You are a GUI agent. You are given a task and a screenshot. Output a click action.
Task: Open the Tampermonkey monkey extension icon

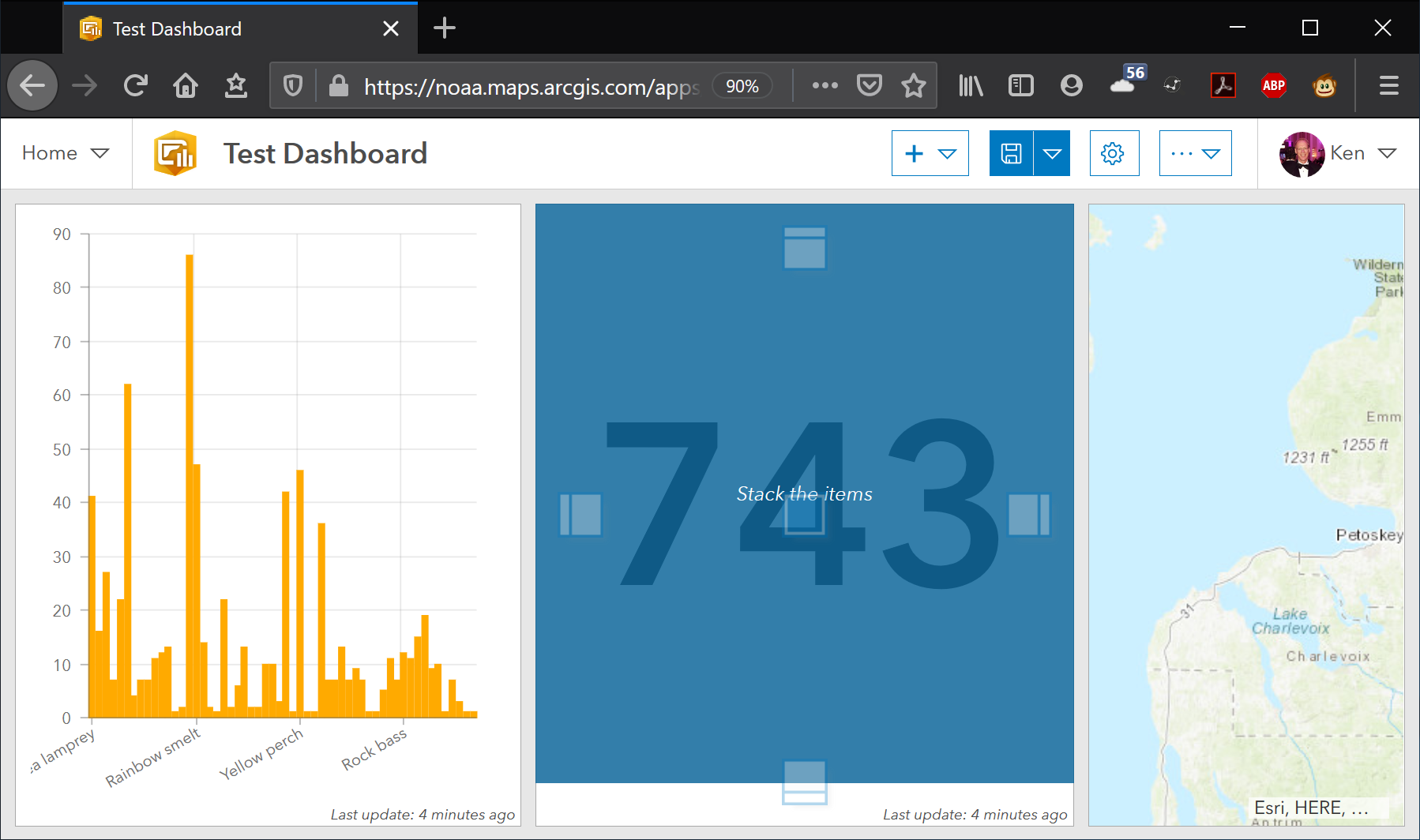[1324, 85]
